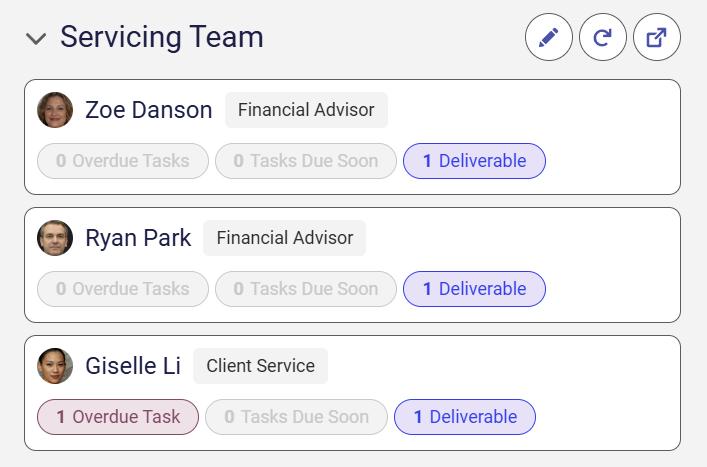Select the Giselle Li name link
This screenshot has width=707, height=467.
[133, 366]
